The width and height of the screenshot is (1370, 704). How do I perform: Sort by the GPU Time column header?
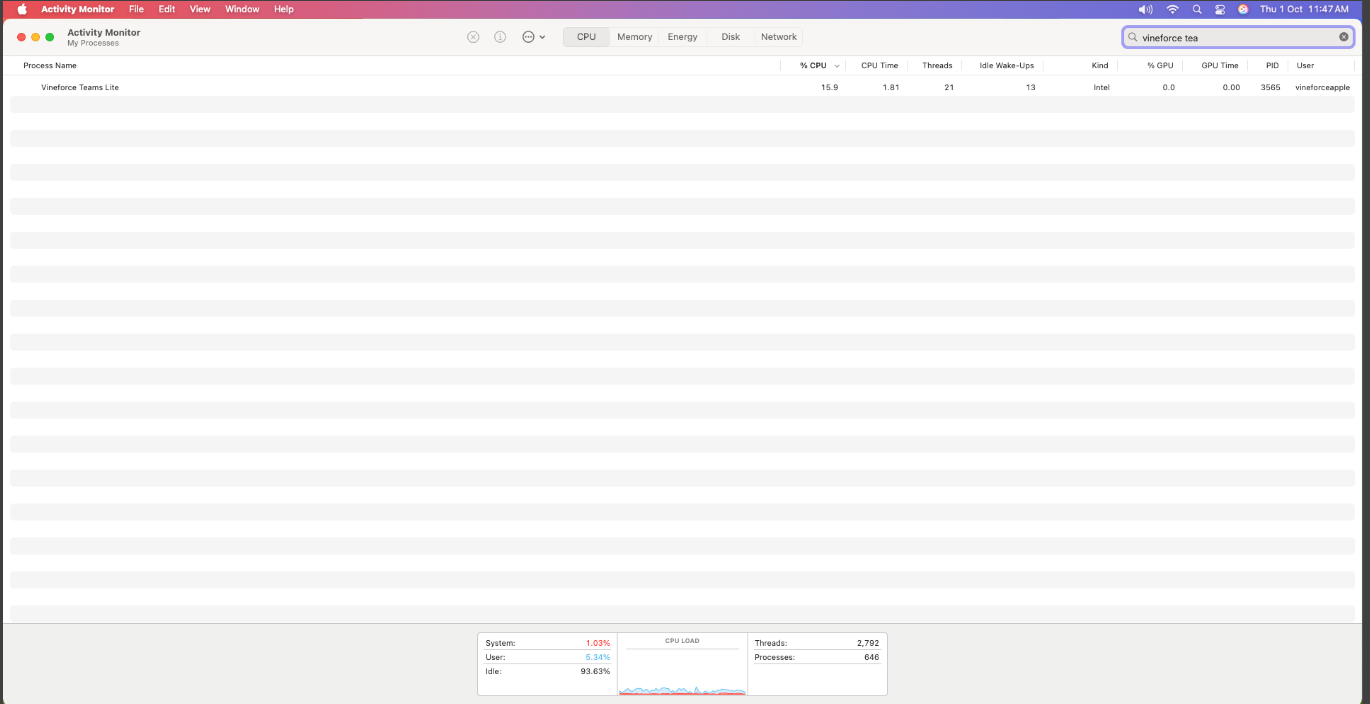point(1219,65)
